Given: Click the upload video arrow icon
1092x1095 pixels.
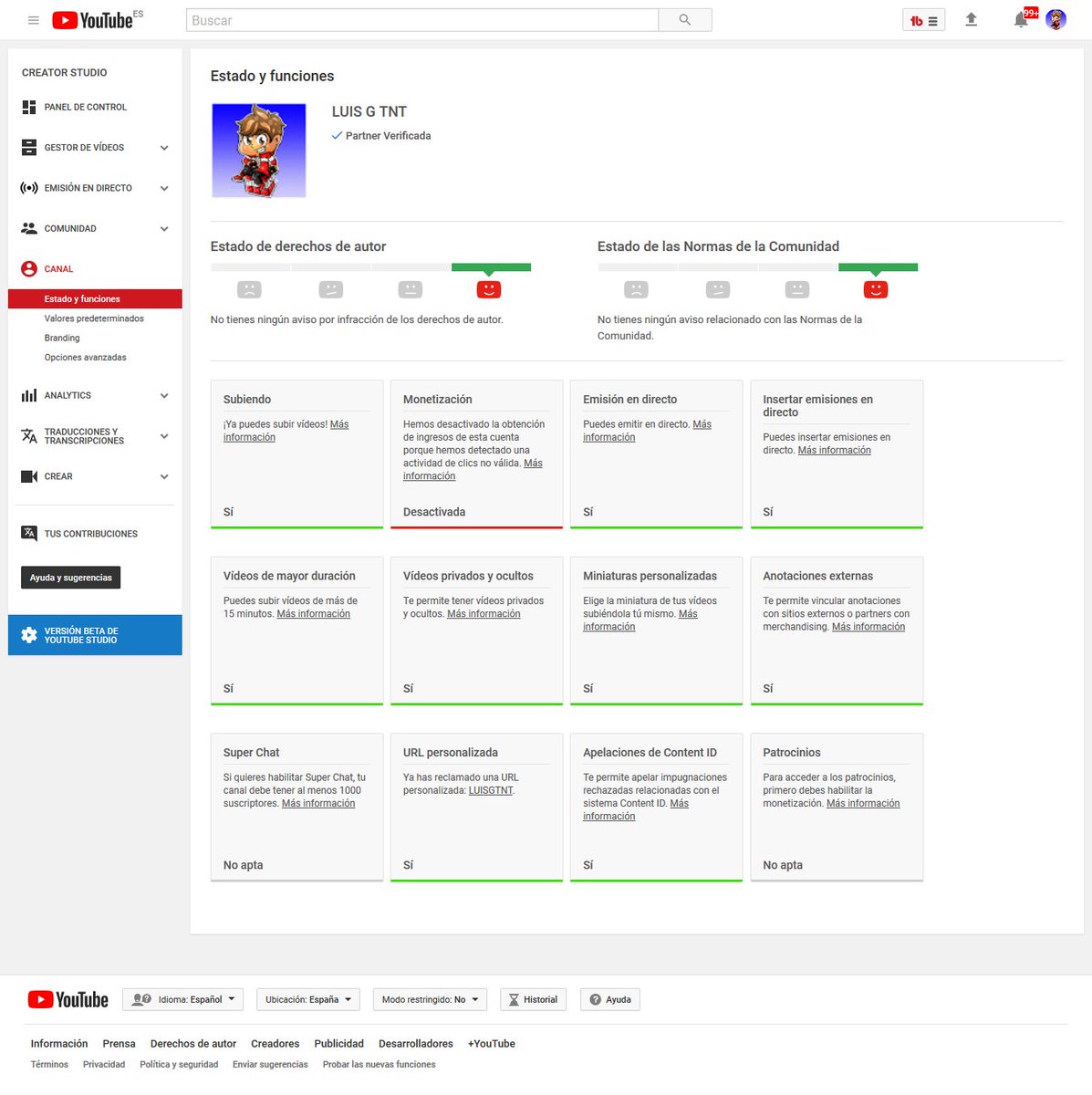Looking at the screenshot, I should (972, 19).
